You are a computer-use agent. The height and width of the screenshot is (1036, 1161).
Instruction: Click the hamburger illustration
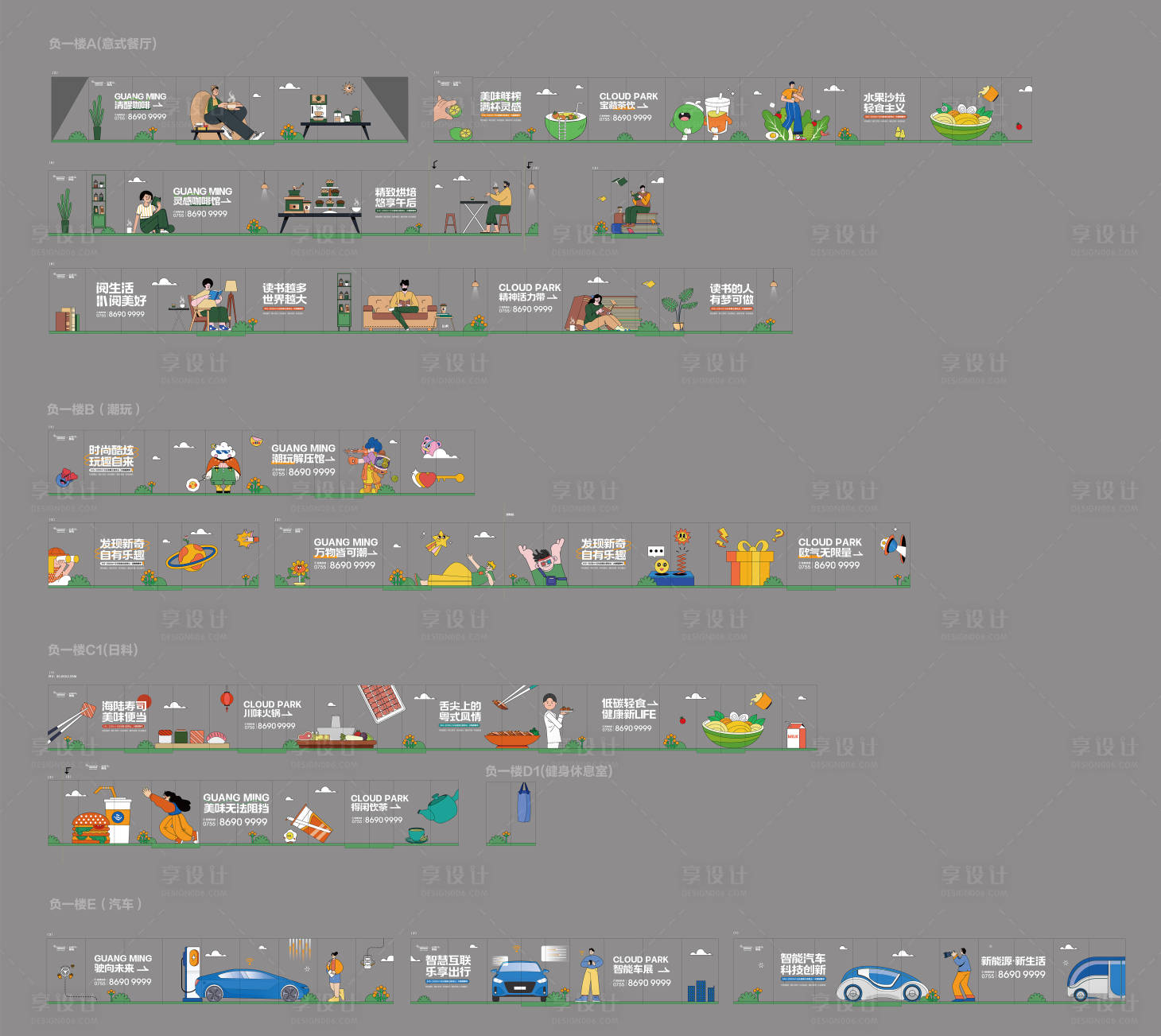[x=90, y=827]
